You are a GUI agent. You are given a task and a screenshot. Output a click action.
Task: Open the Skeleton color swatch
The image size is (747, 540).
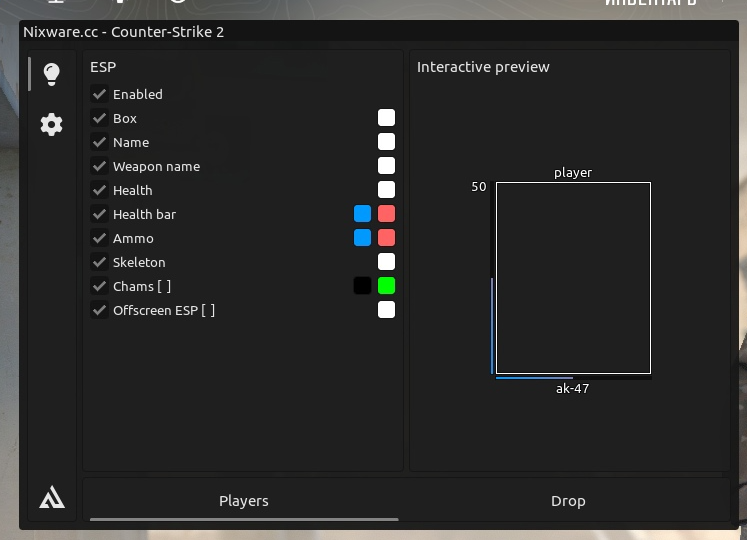[386, 262]
